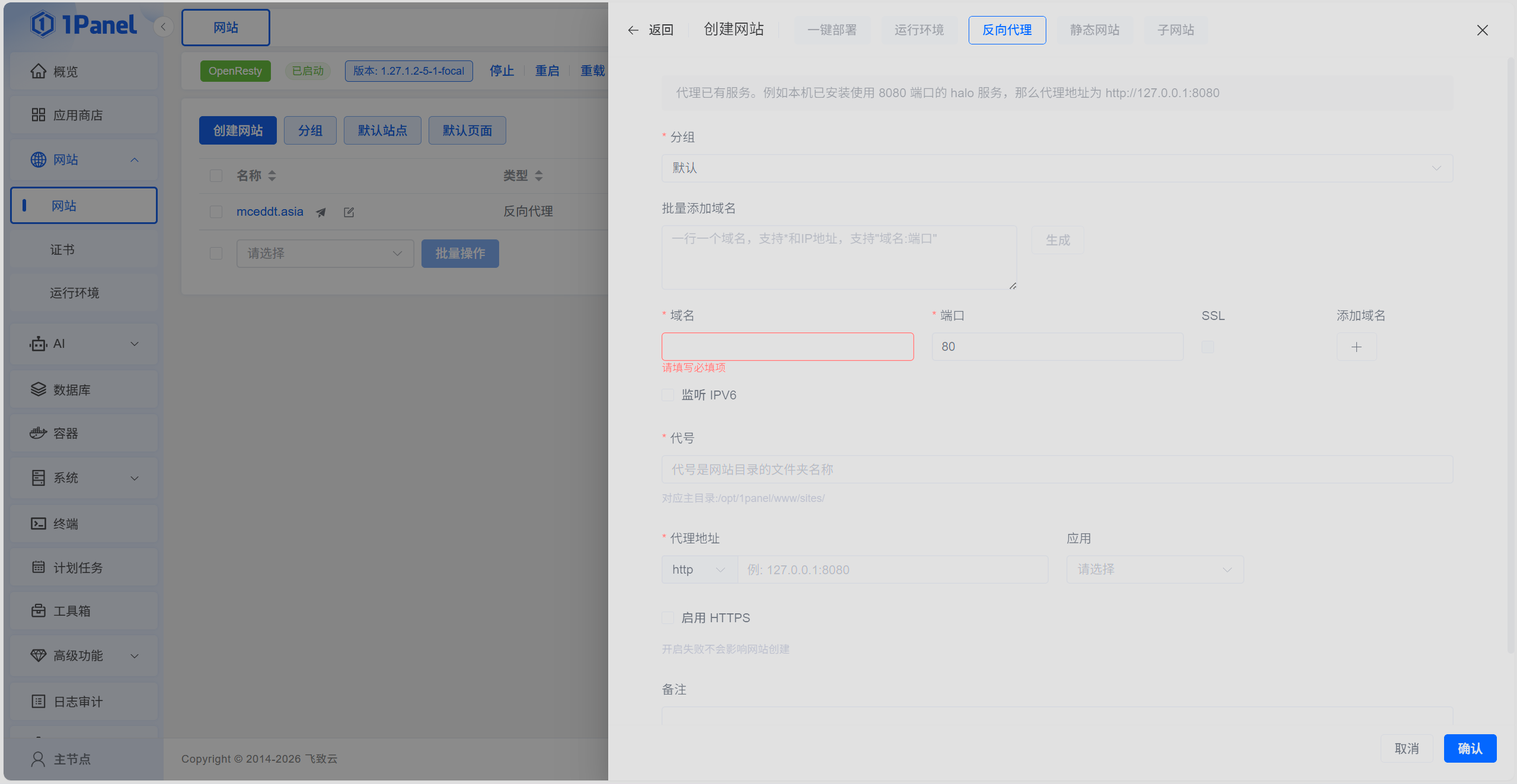
Task: Click the 取消 button
Action: pyautogui.click(x=1406, y=748)
